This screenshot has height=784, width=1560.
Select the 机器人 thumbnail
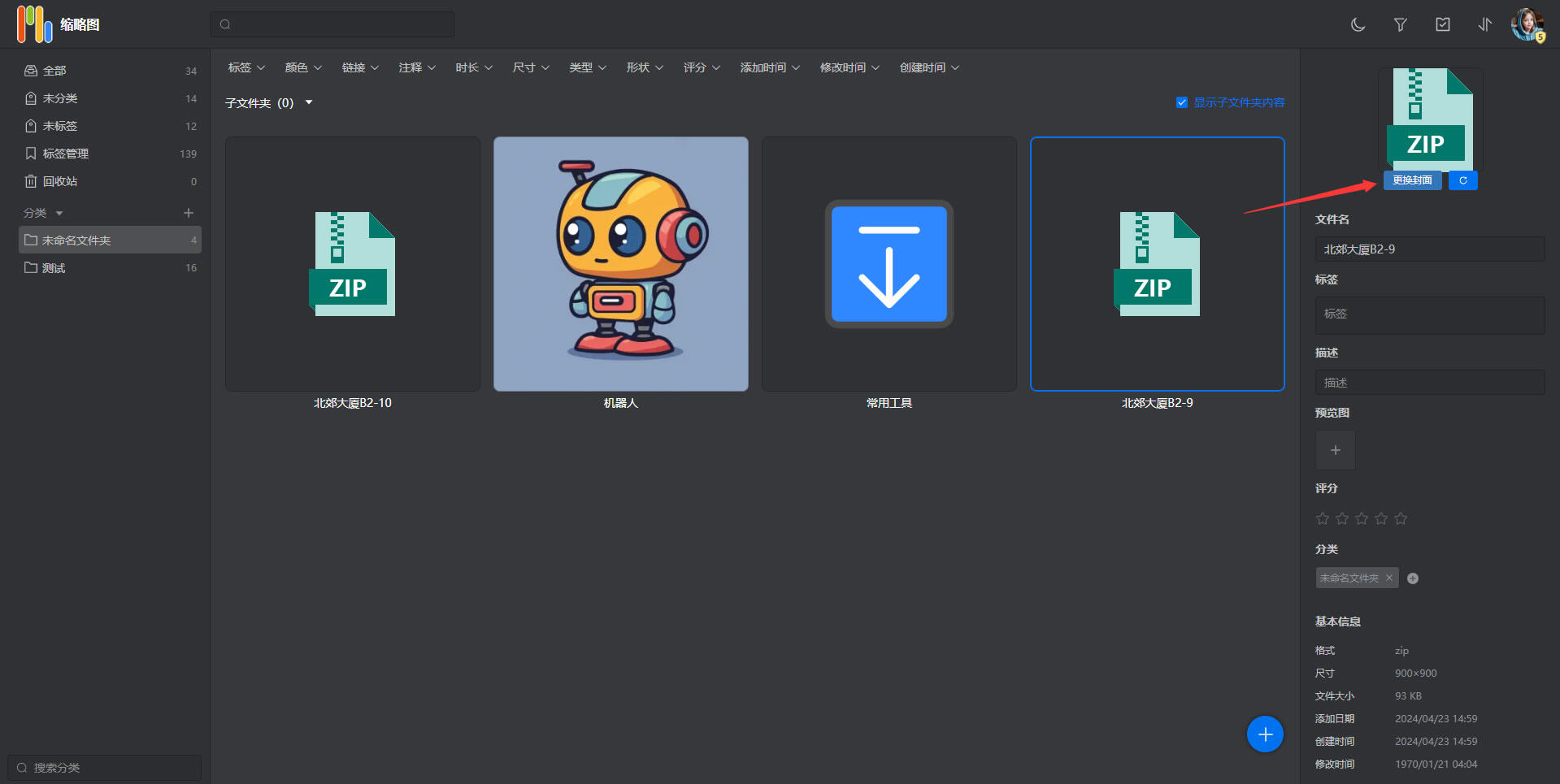pos(620,264)
